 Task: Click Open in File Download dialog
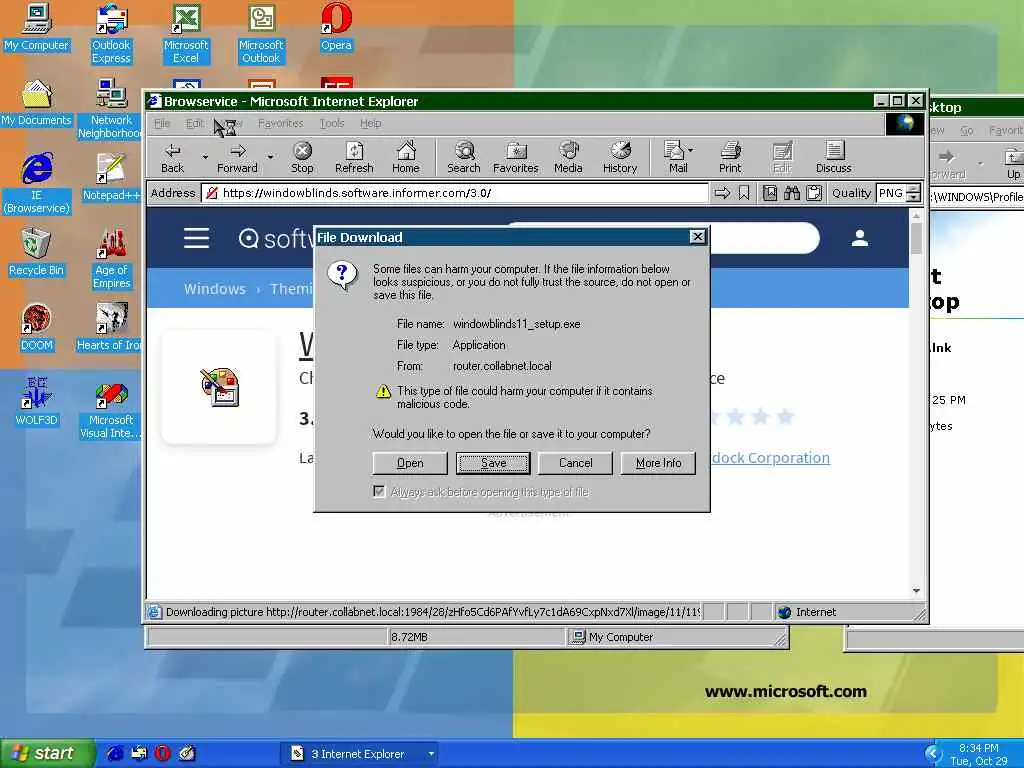[409, 463]
